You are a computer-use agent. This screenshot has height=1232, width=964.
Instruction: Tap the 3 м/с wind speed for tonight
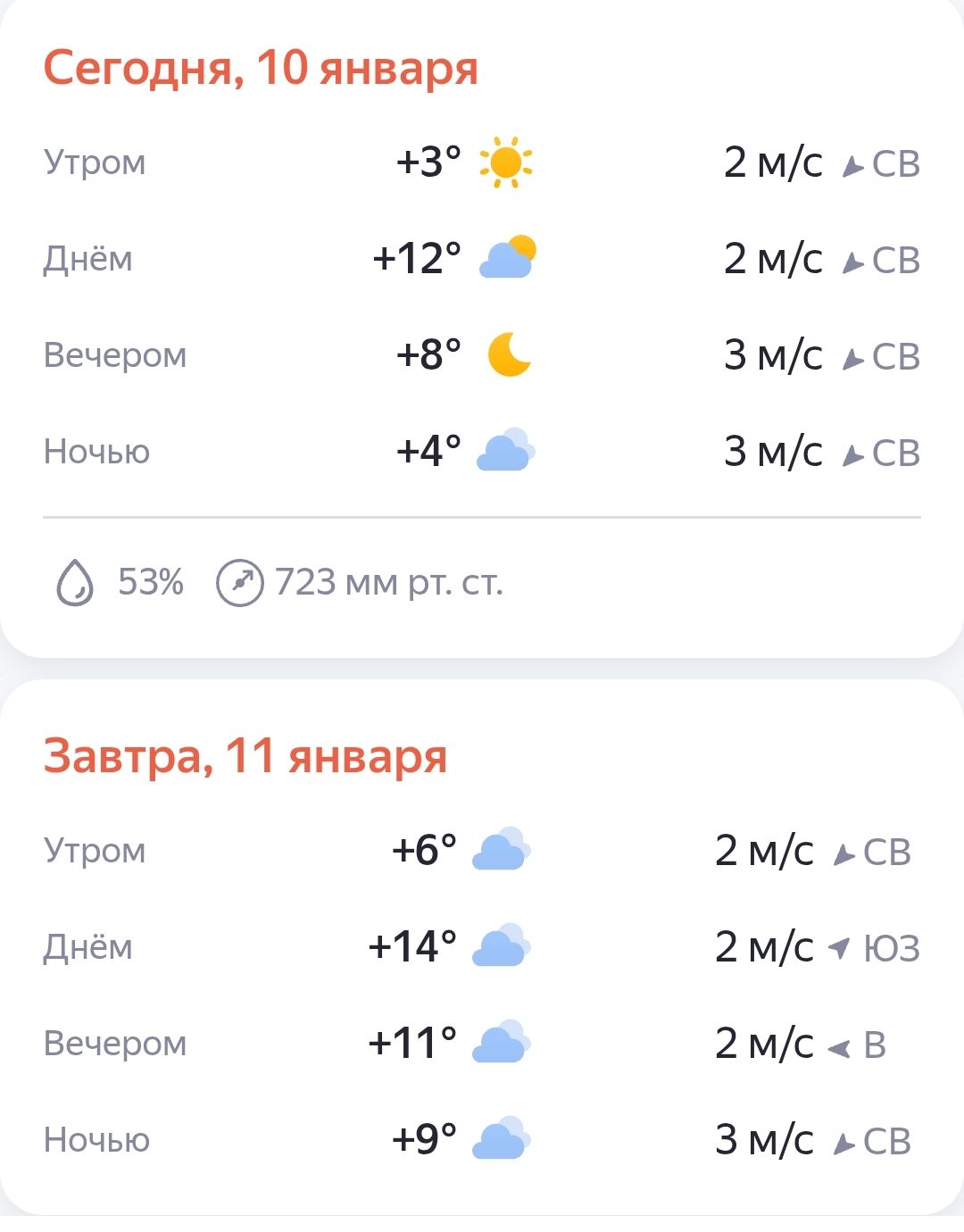(x=773, y=452)
